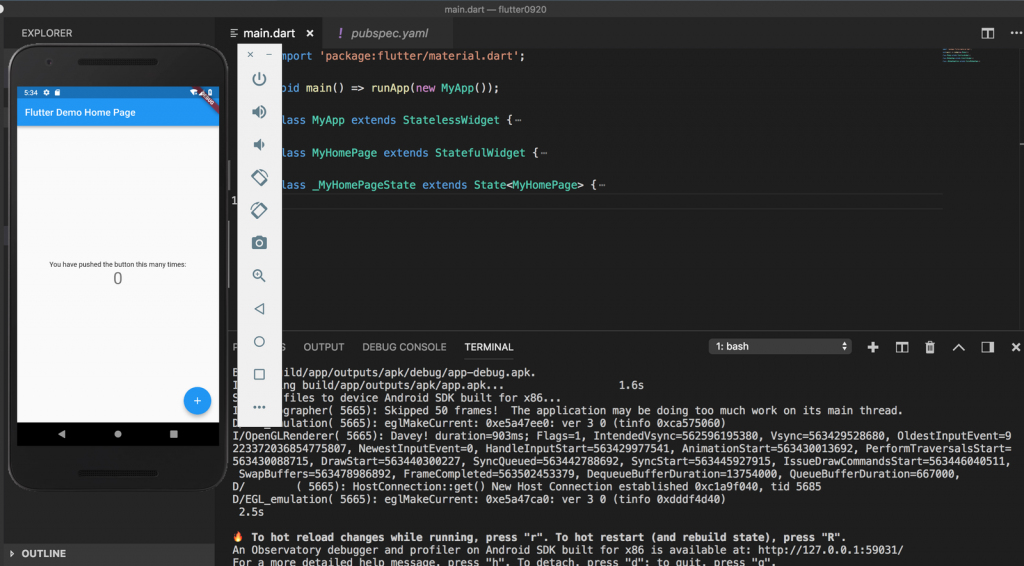The image size is (1024, 566).
Task: Click emulator toolbar back triangle icon
Action: [259, 309]
